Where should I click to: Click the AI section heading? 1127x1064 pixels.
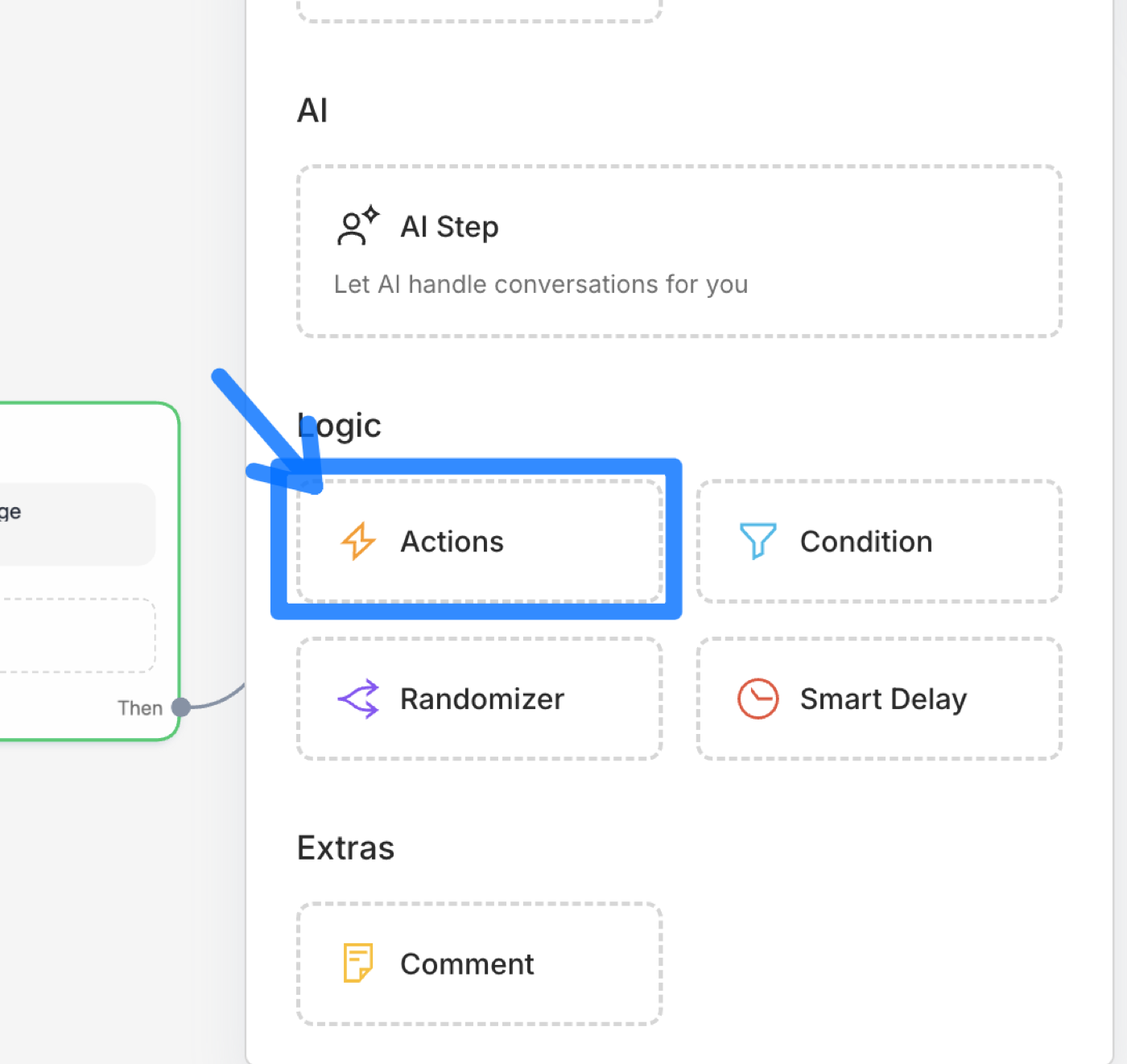[x=312, y=110]
